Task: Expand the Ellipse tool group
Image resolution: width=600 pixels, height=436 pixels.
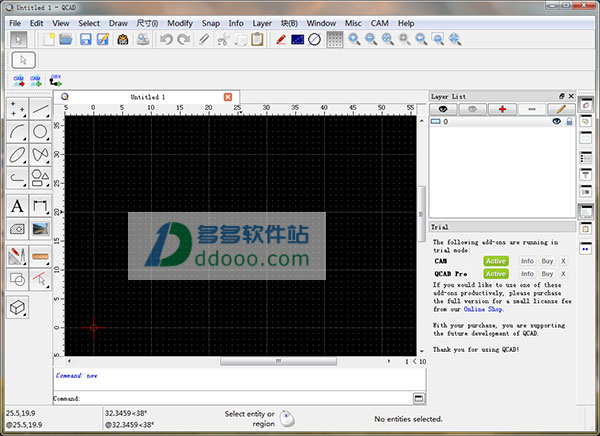Action: click(x=17, y=155)
